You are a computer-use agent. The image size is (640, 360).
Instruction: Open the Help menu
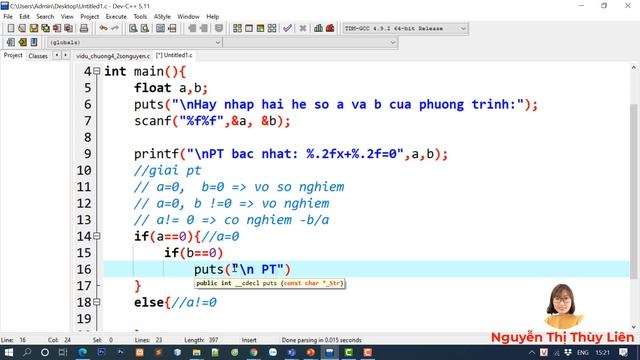(212, 16)
